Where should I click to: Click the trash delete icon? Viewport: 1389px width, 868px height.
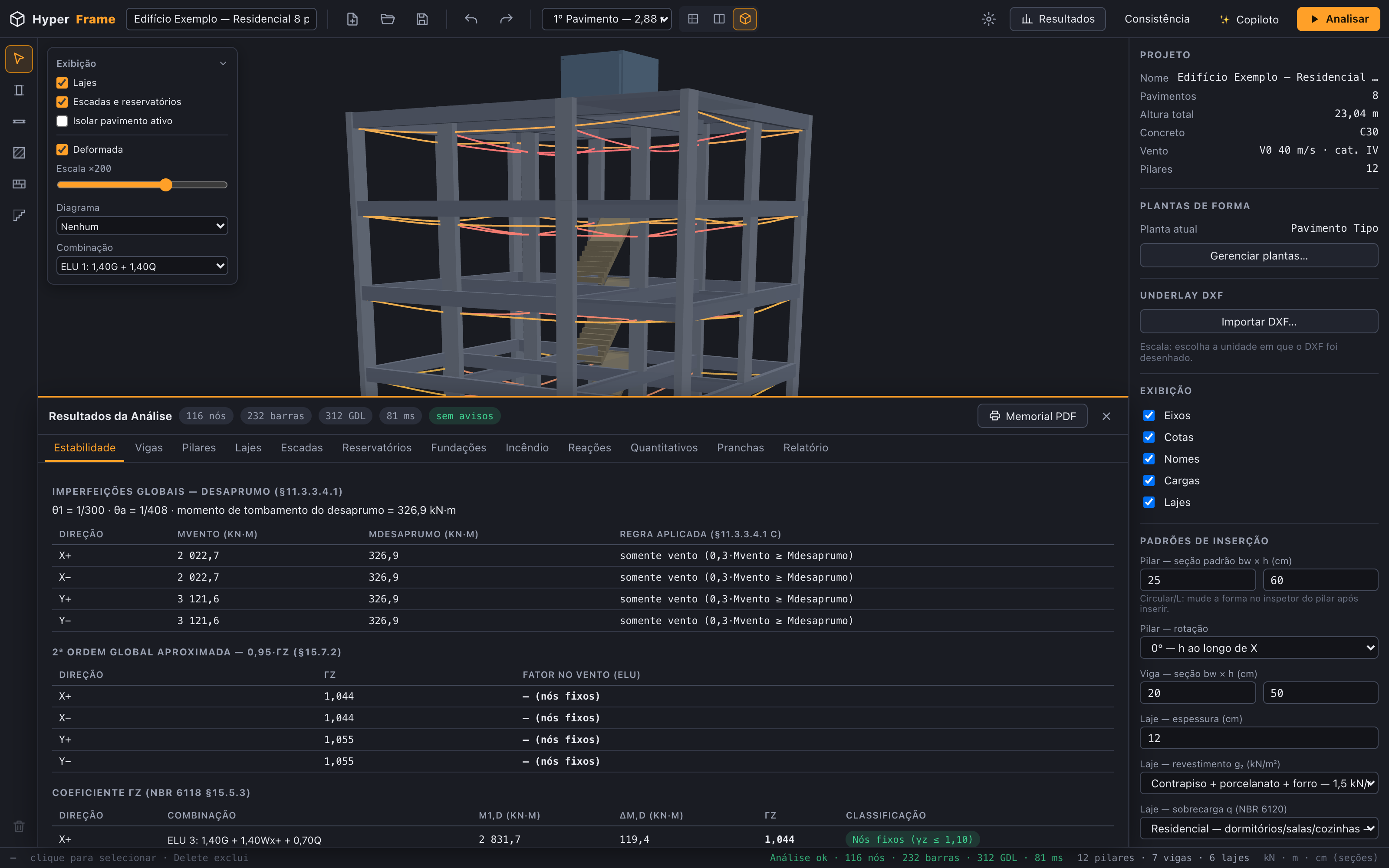pos(19,826)
